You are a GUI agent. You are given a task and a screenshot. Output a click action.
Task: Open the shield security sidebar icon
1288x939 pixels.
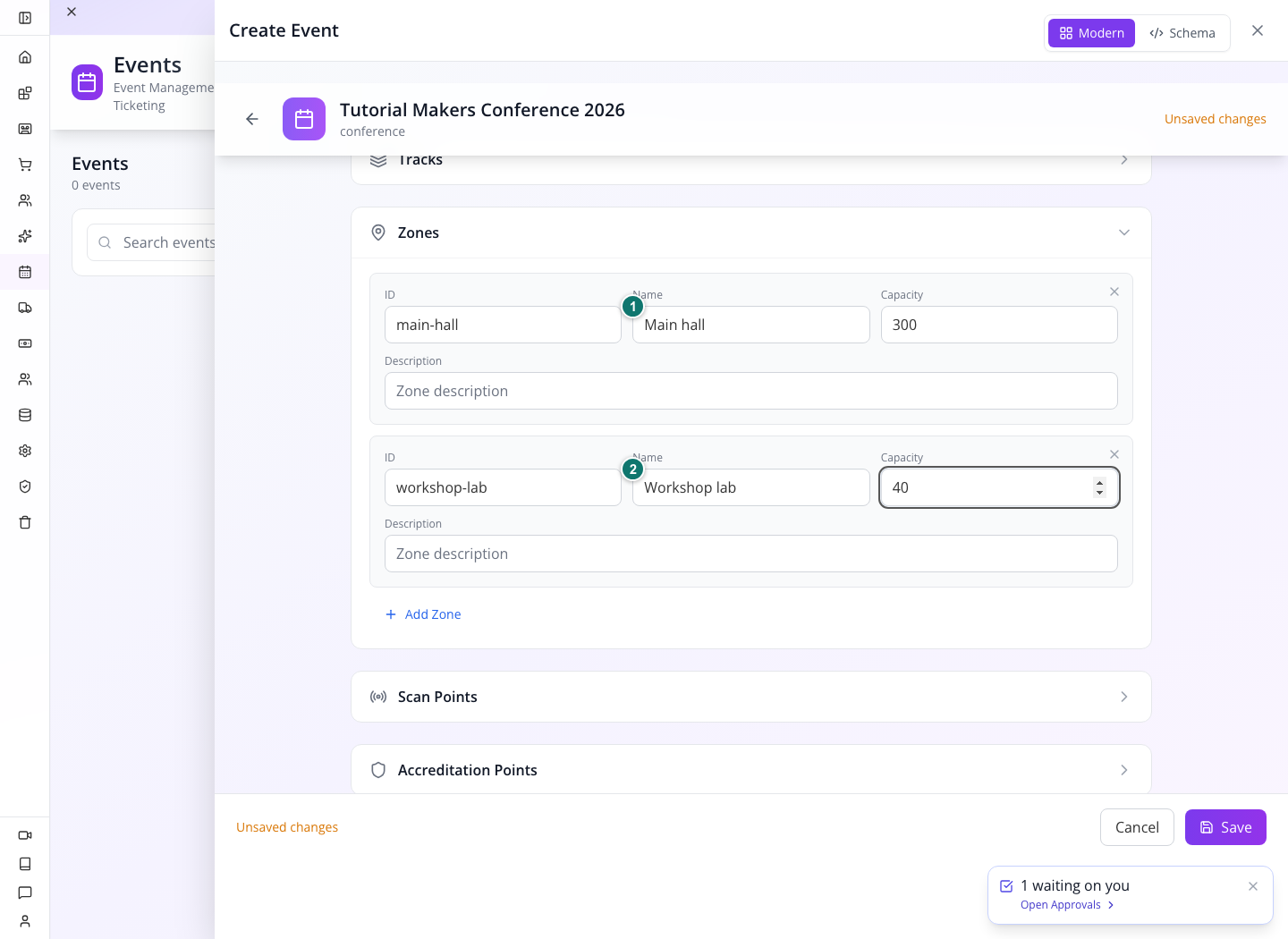click(x=25, y=486)
